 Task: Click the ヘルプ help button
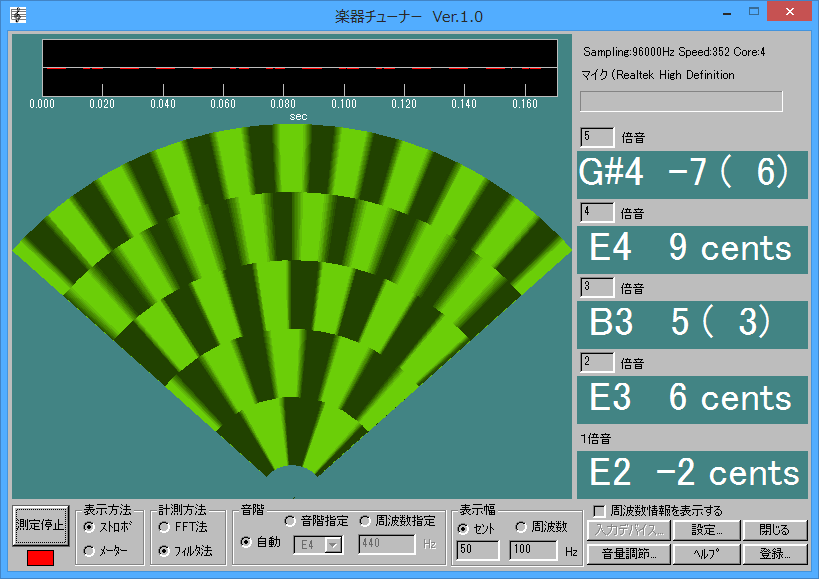coord(713,553)
